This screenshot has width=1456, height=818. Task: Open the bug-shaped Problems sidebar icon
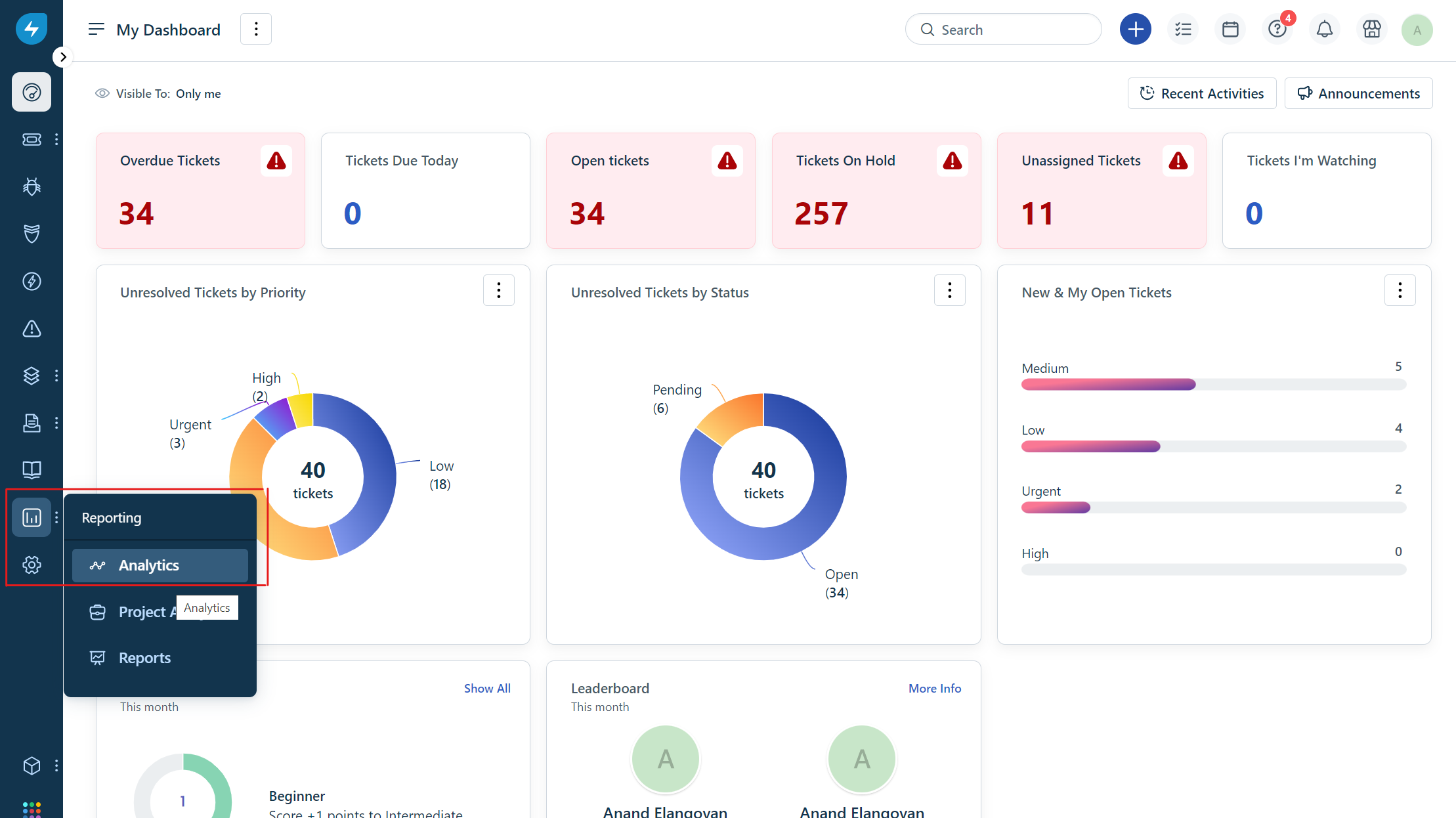(32, 186)
